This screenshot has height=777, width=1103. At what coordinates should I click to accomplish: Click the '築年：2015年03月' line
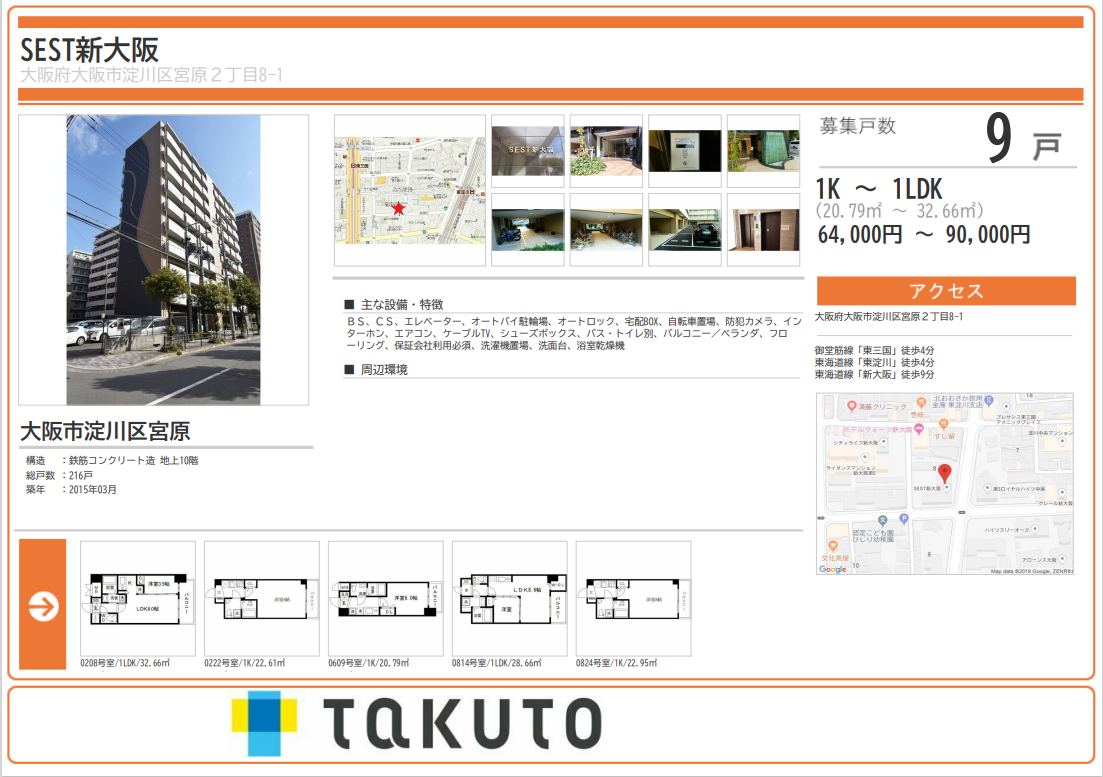[71, 489]
